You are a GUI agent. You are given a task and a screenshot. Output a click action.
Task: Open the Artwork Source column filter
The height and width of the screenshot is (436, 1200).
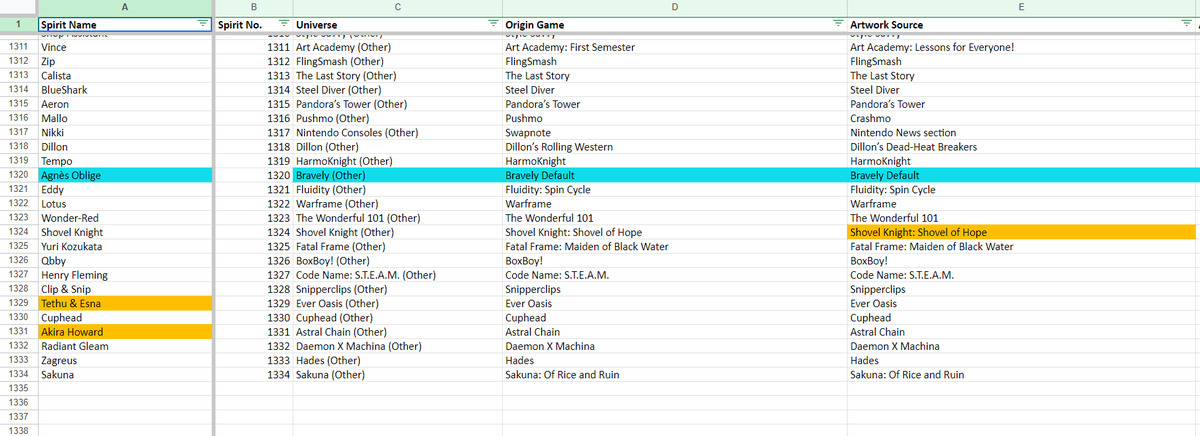pyautogui.click(x=1184, y=23)
